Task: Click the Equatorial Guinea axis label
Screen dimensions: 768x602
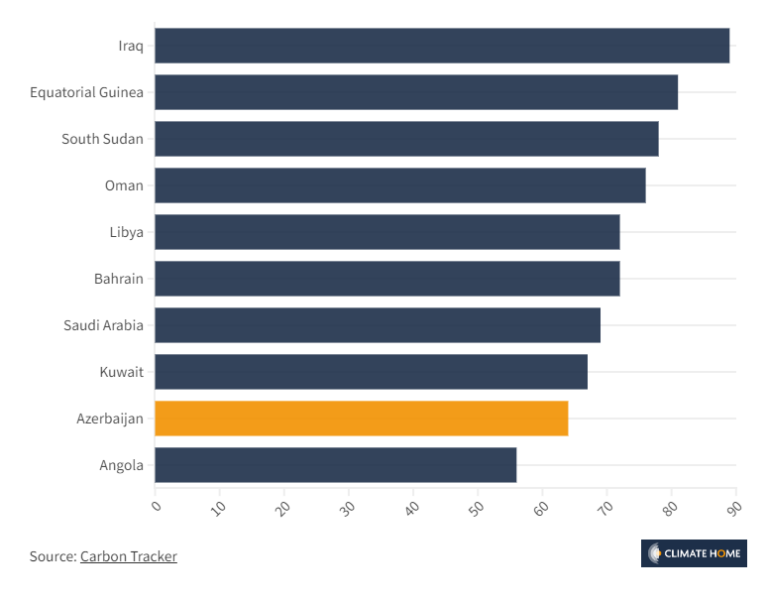Action: (87, 92)
